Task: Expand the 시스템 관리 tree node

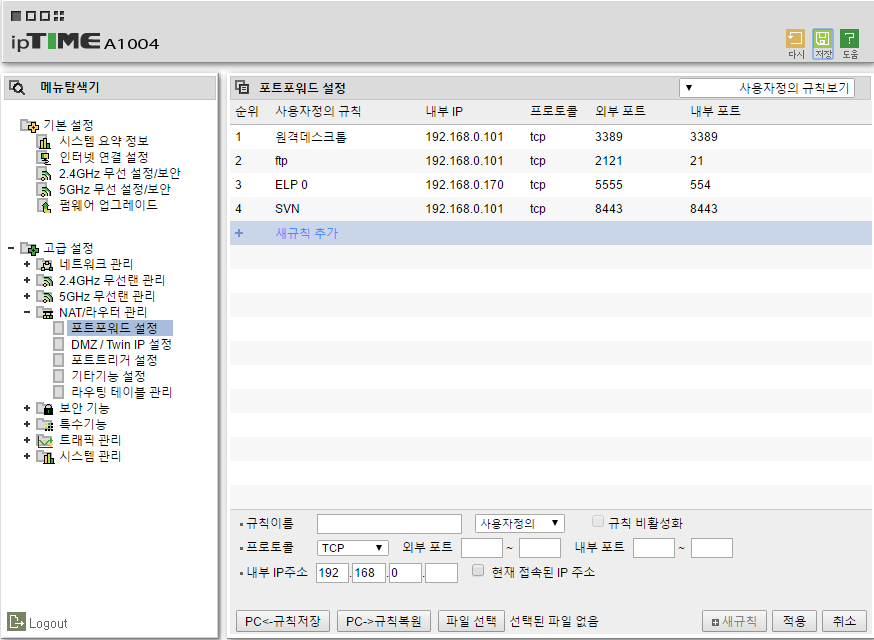Action: pyautogui.click(x=27, y=456)
